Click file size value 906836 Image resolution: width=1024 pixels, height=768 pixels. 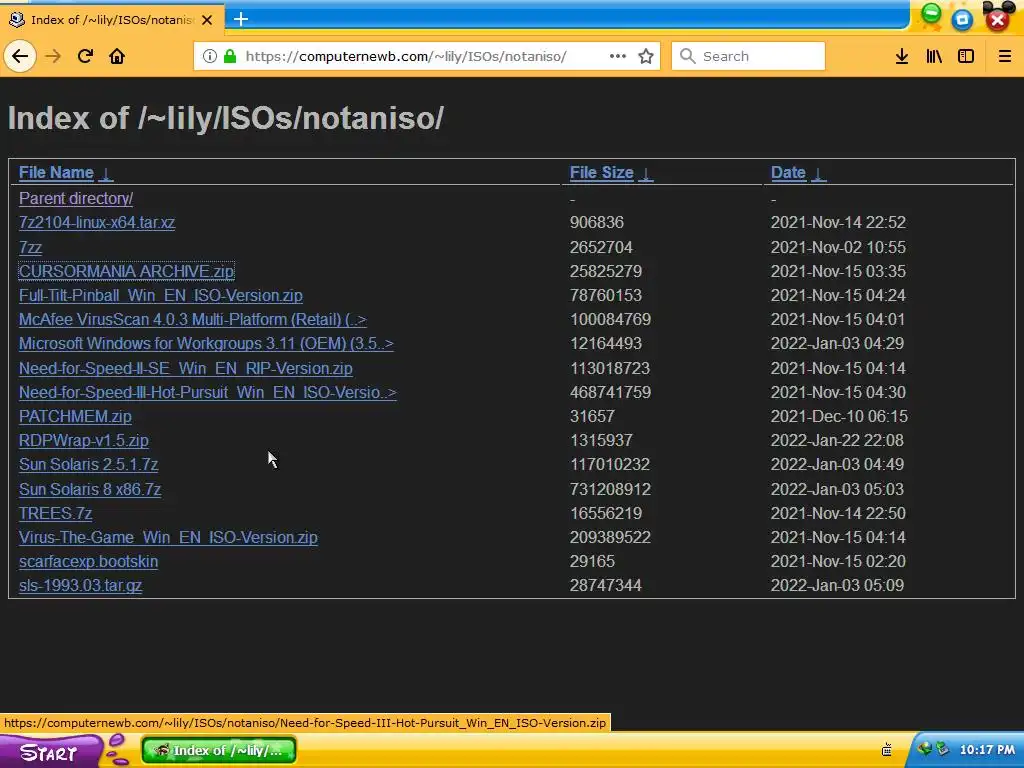click(597, 223)
